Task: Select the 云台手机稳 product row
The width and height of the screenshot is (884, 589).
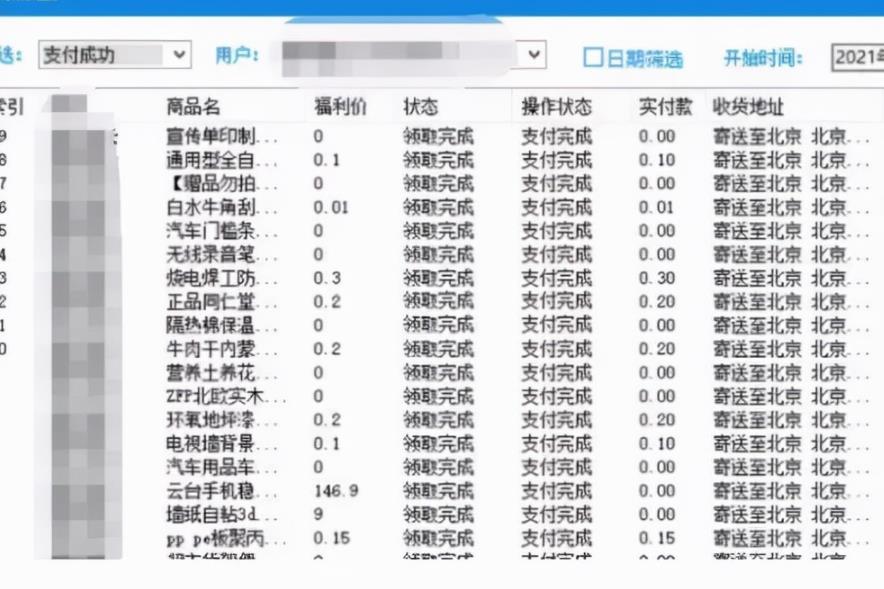Action: [210, 491]
